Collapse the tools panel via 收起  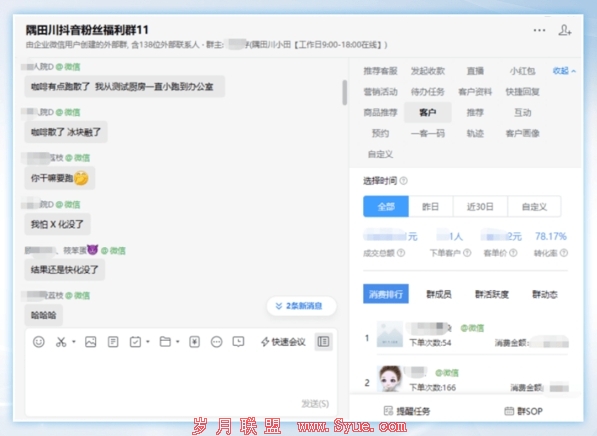[564, 71]
